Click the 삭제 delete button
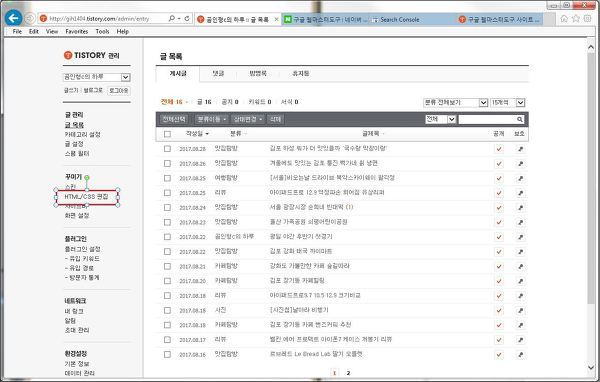 pyautogui.click(x=275, y=119)
